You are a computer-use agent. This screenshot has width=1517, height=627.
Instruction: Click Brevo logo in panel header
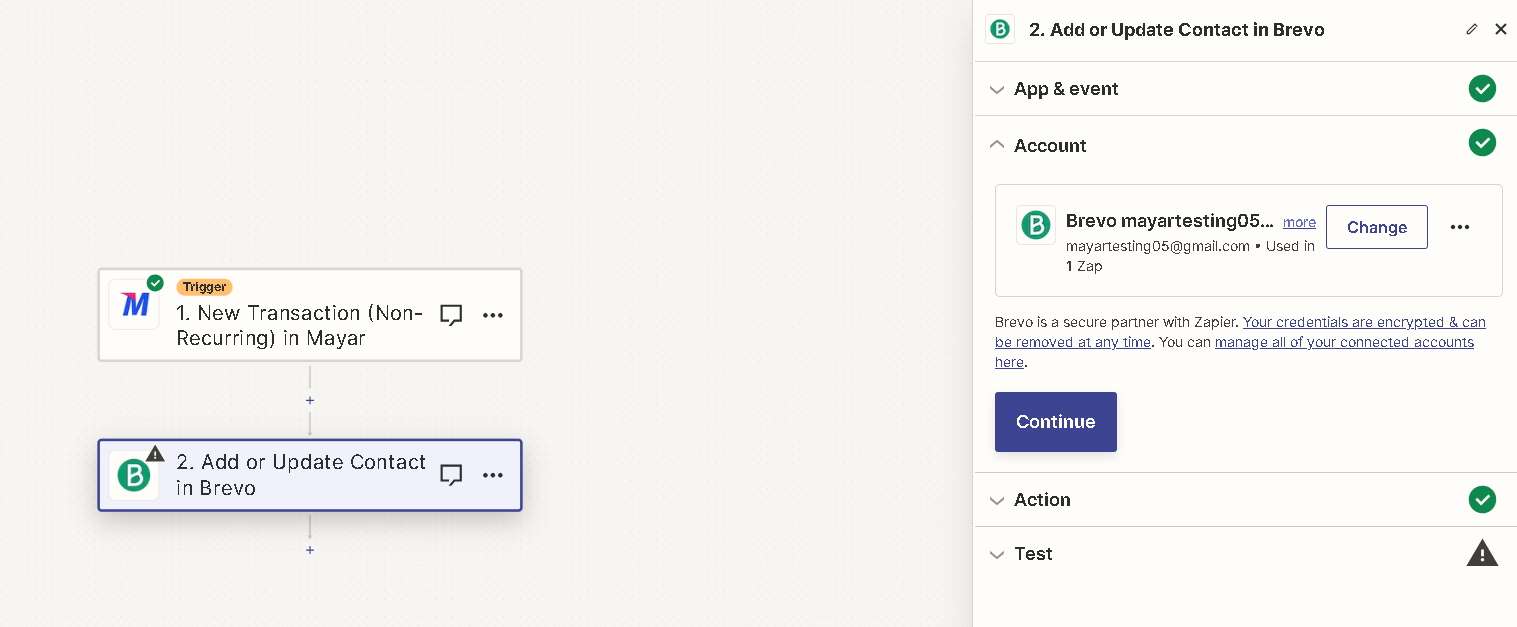click(x=1000, y=29)
